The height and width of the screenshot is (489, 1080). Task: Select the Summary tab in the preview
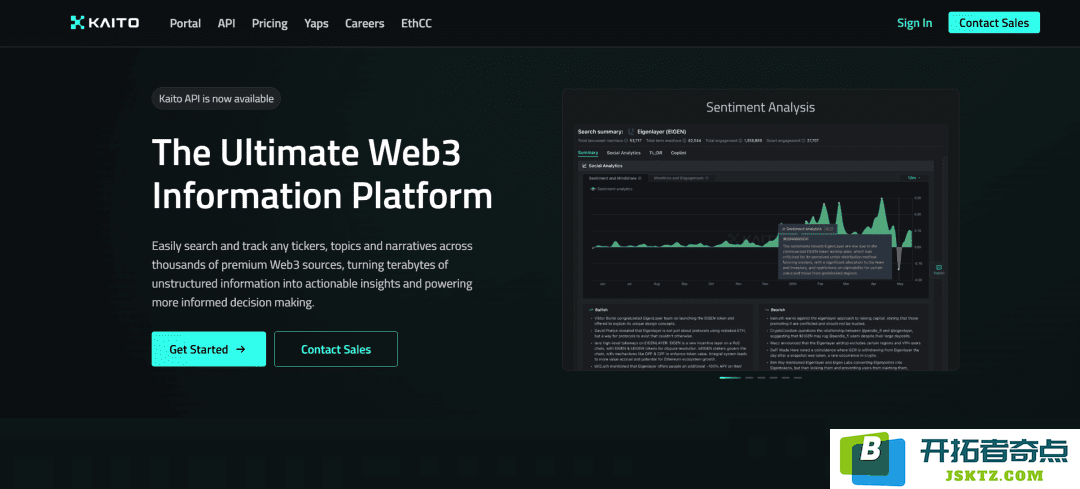point(588,153)
